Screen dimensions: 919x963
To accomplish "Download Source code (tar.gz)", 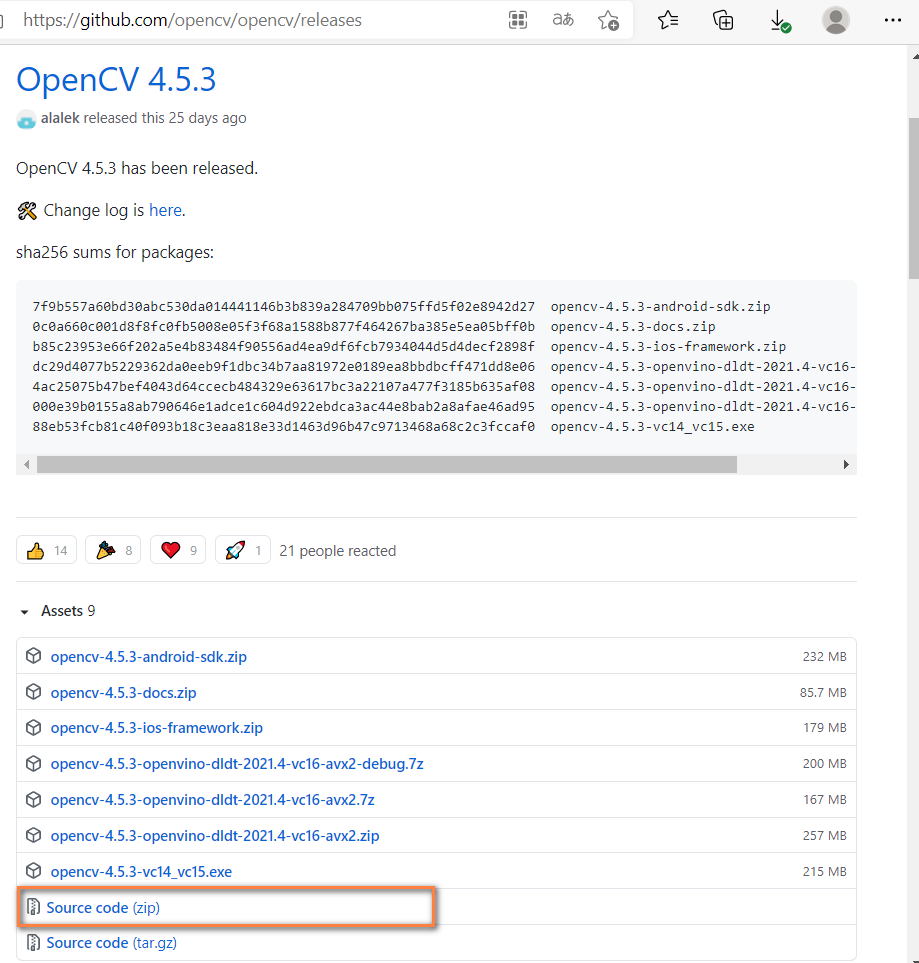I will pyautogui.click(x=112, y=943).
